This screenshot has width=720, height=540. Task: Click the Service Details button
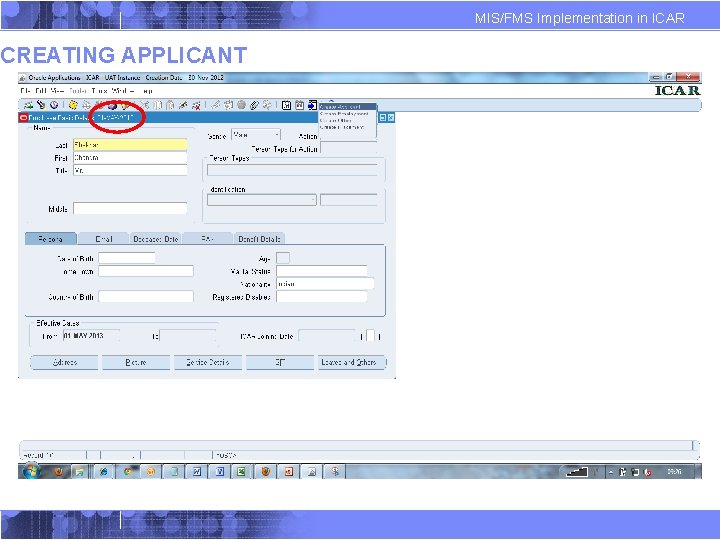(208, 362)
